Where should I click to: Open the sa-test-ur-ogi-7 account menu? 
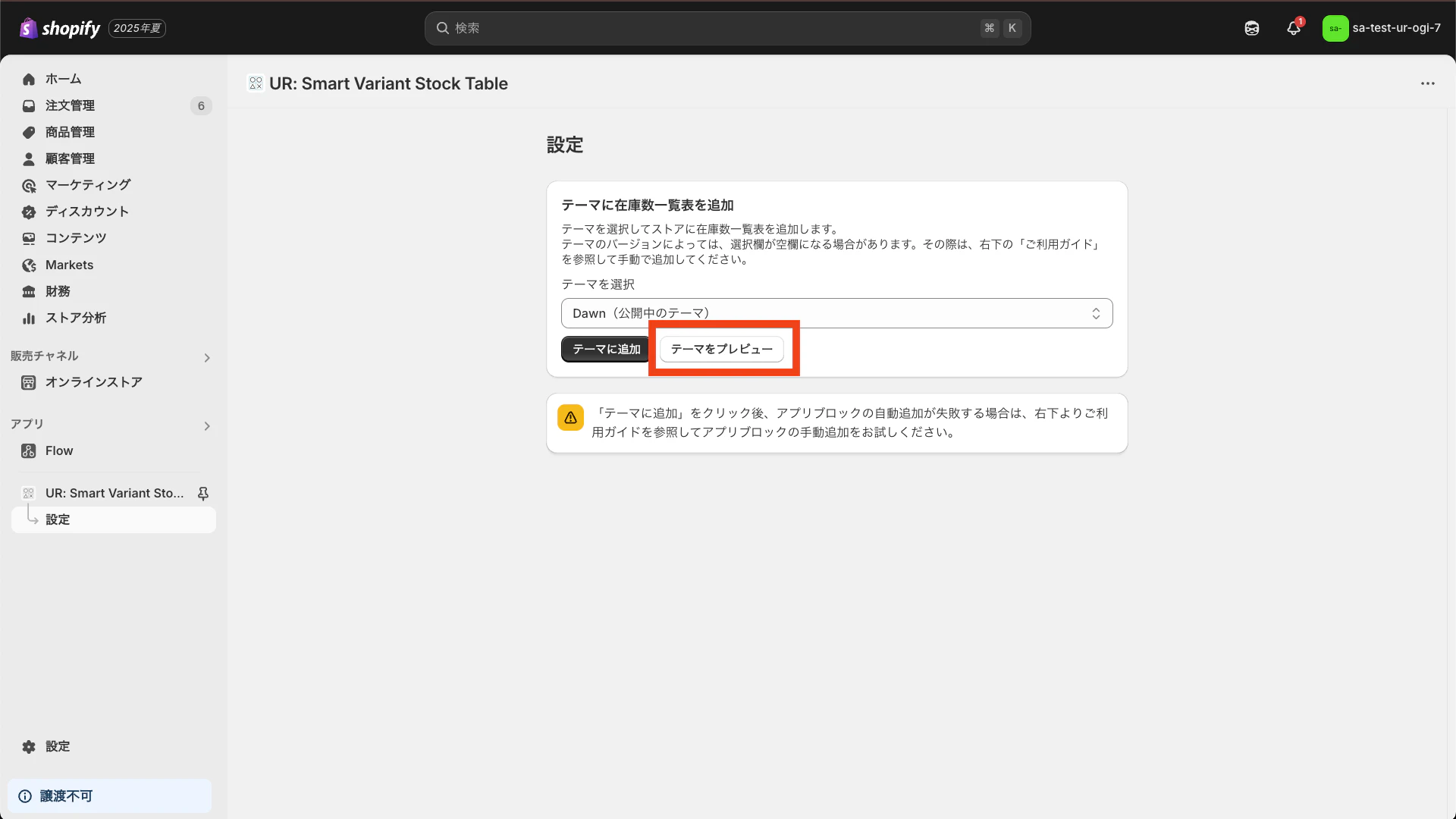point(1382,28)
